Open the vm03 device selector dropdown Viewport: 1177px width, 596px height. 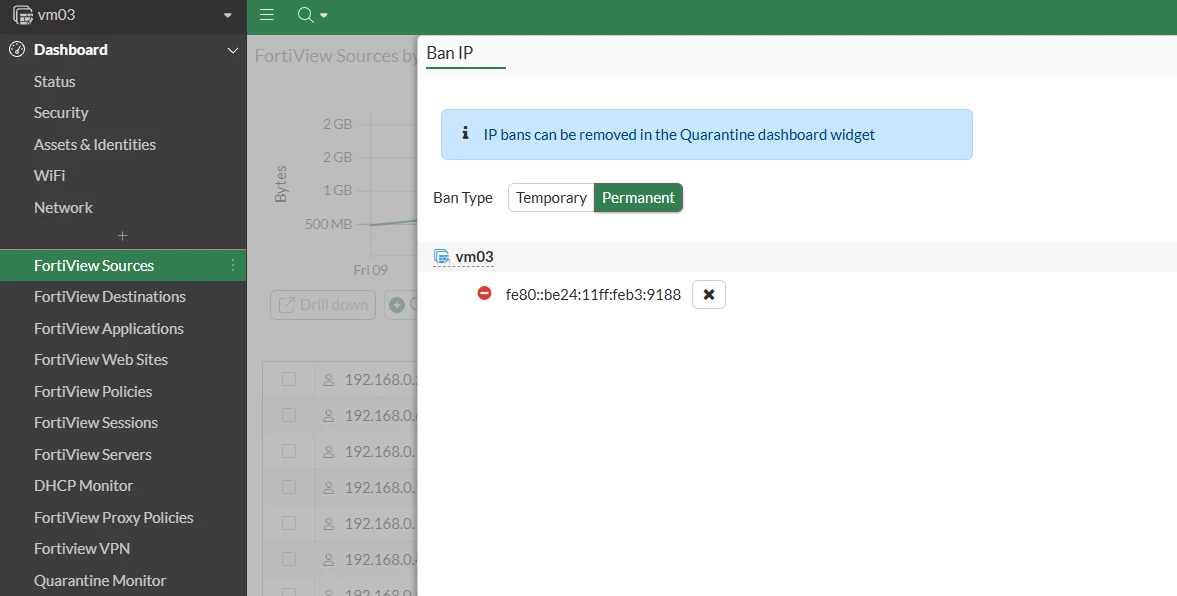pos(123,15)
